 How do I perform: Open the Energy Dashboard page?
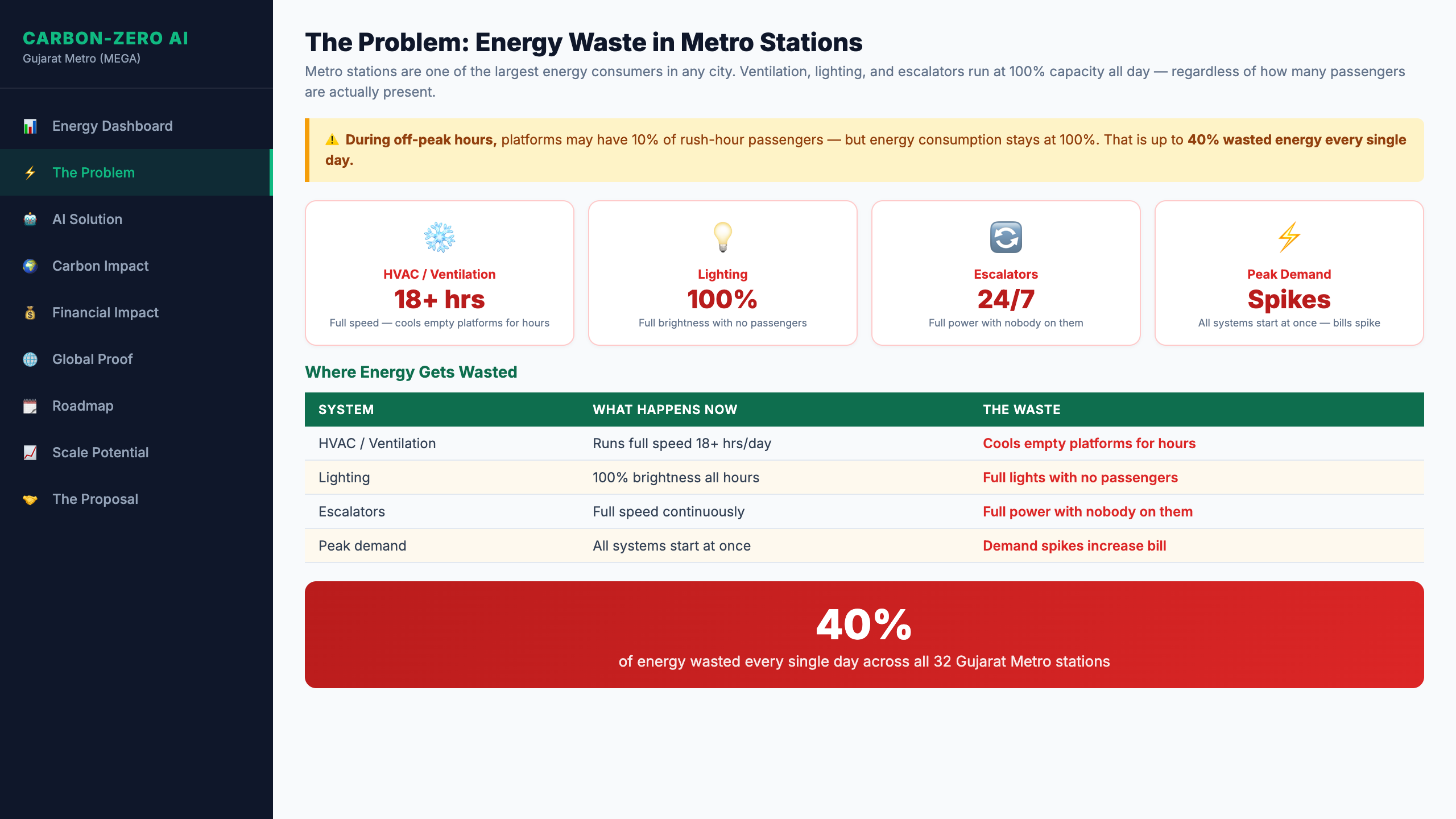[112, 126]
